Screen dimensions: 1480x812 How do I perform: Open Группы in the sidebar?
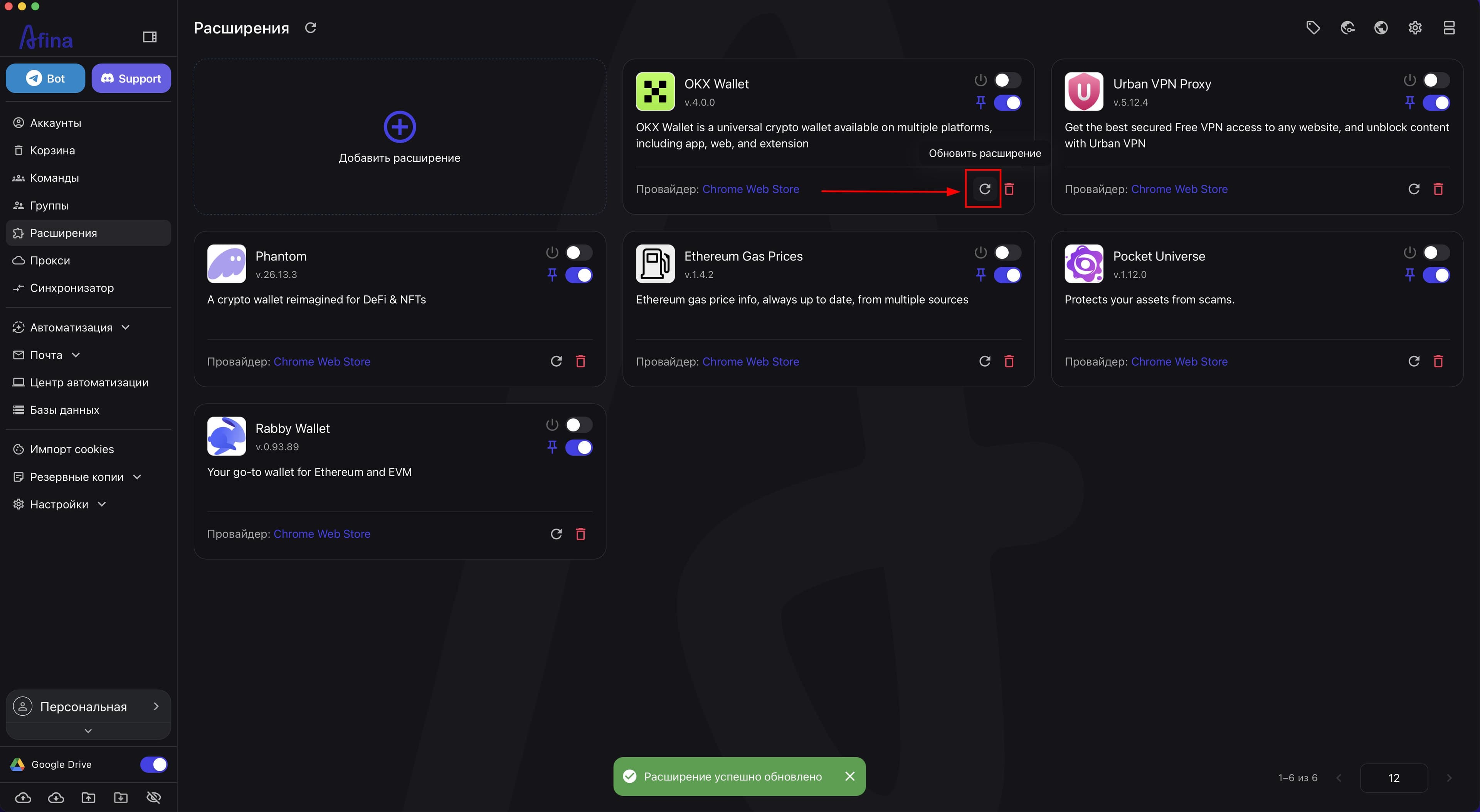pos(88,206)
